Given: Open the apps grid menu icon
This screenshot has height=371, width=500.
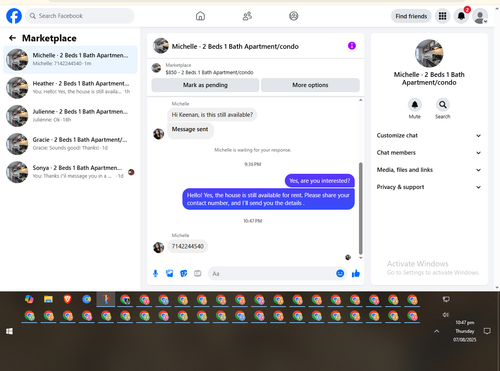Looking at the screenshot, I should pyautogui.click(x=442, y=16).
